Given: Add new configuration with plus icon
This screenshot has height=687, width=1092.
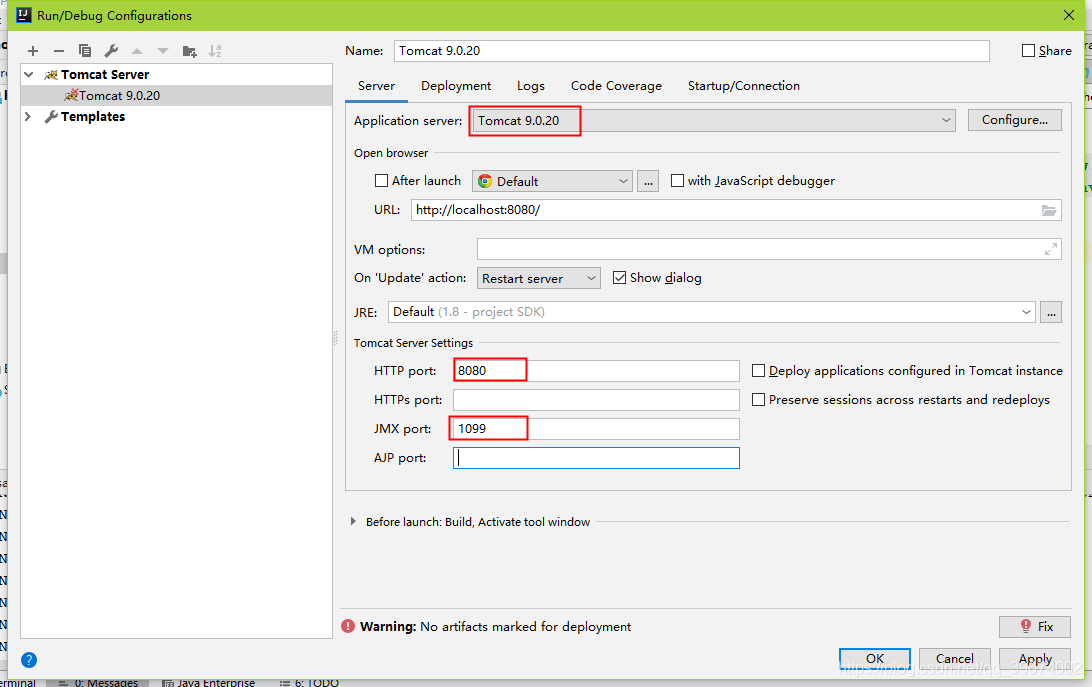Looking at the screenshot, I should (33, 51).
